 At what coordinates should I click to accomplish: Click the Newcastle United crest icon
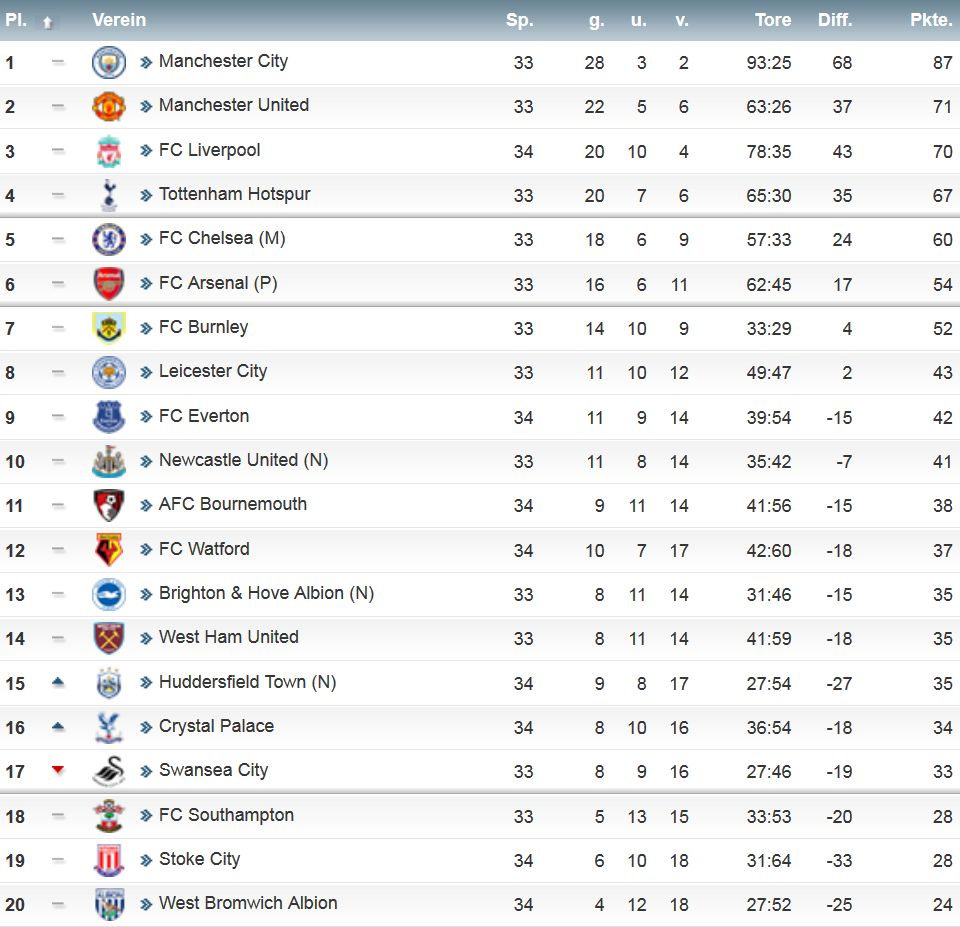pos(108,461)
